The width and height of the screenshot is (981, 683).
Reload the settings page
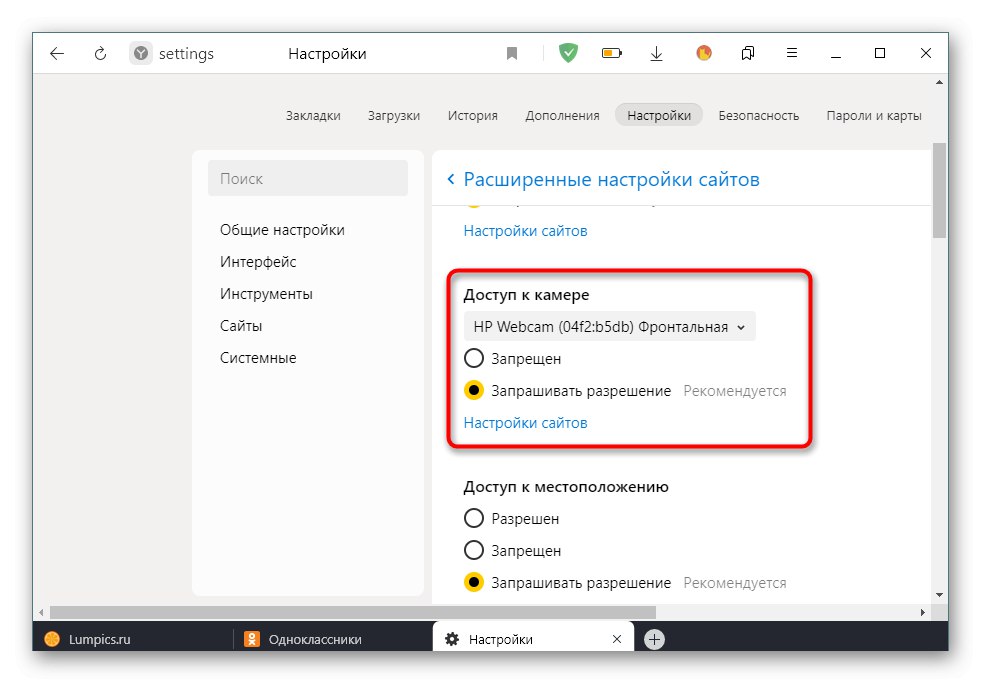tap(100, 54)
